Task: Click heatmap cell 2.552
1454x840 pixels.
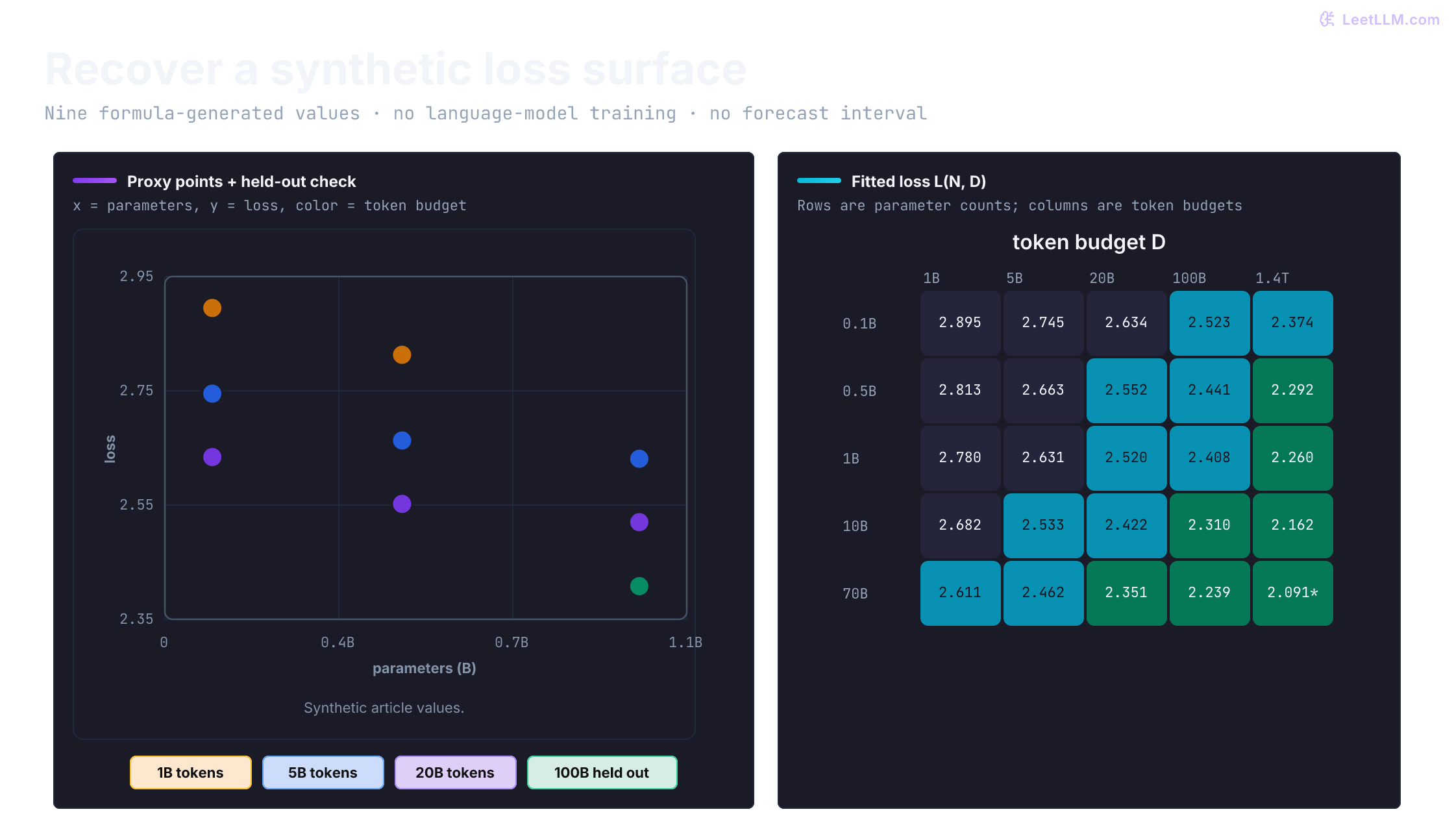Action: click(x=1127, y=391)
